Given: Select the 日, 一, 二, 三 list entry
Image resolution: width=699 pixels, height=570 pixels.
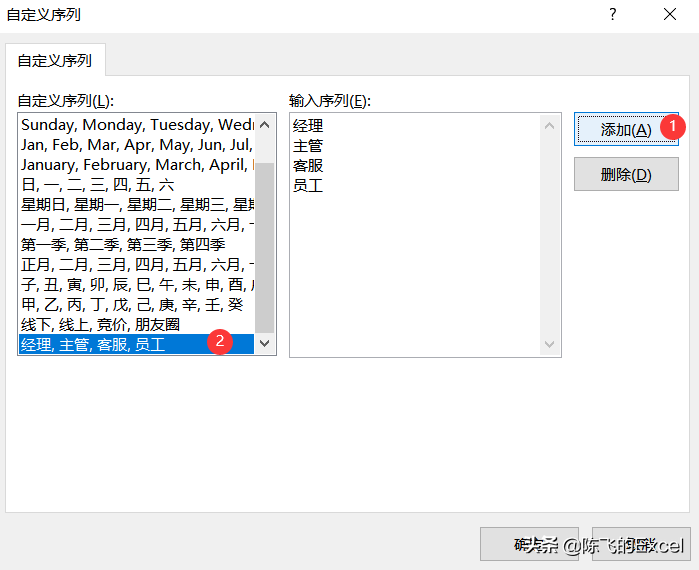Looking at the screenshot, I should coord(136,185).
